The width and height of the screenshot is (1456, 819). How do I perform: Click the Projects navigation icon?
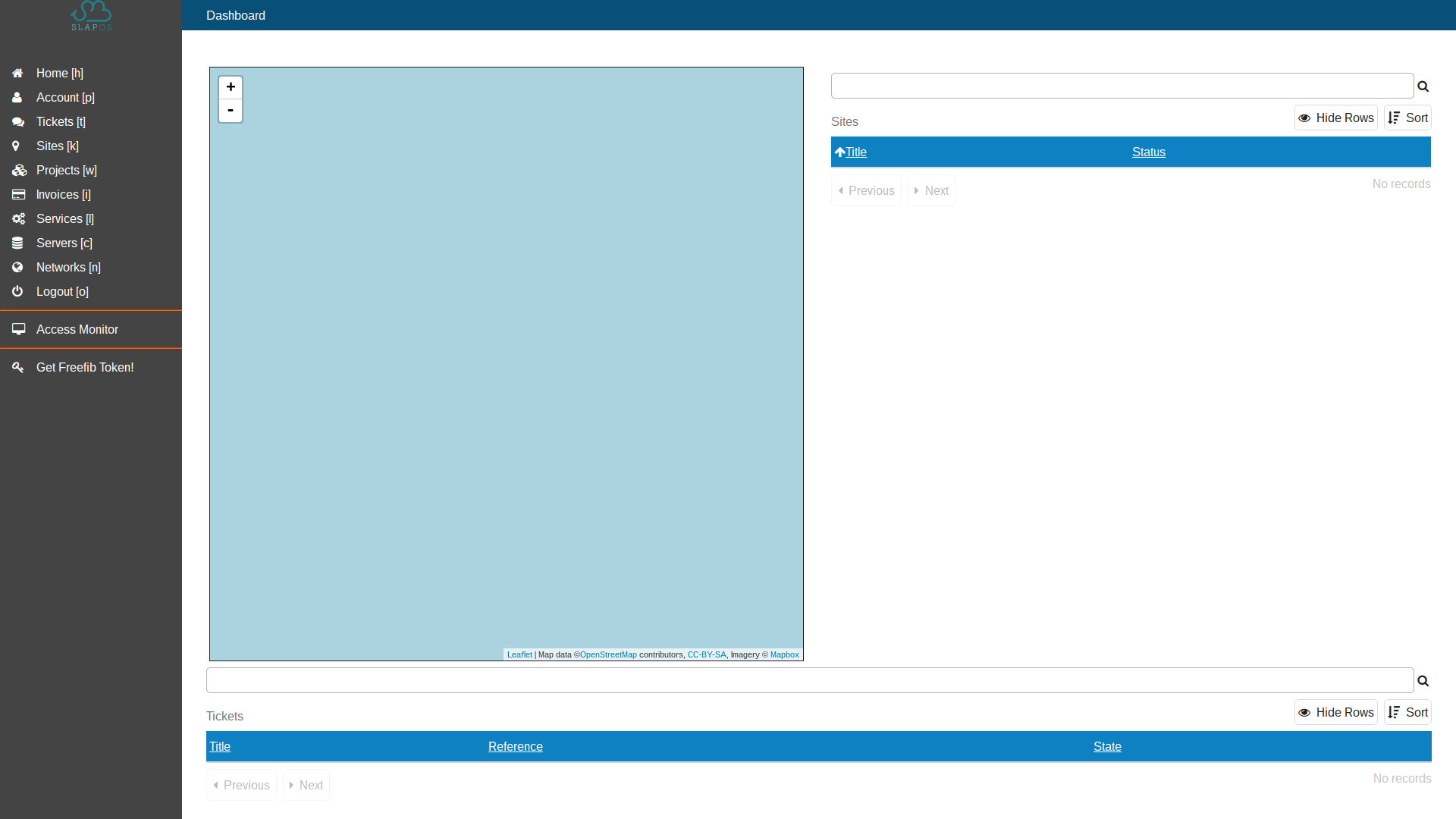coord(19,170)
